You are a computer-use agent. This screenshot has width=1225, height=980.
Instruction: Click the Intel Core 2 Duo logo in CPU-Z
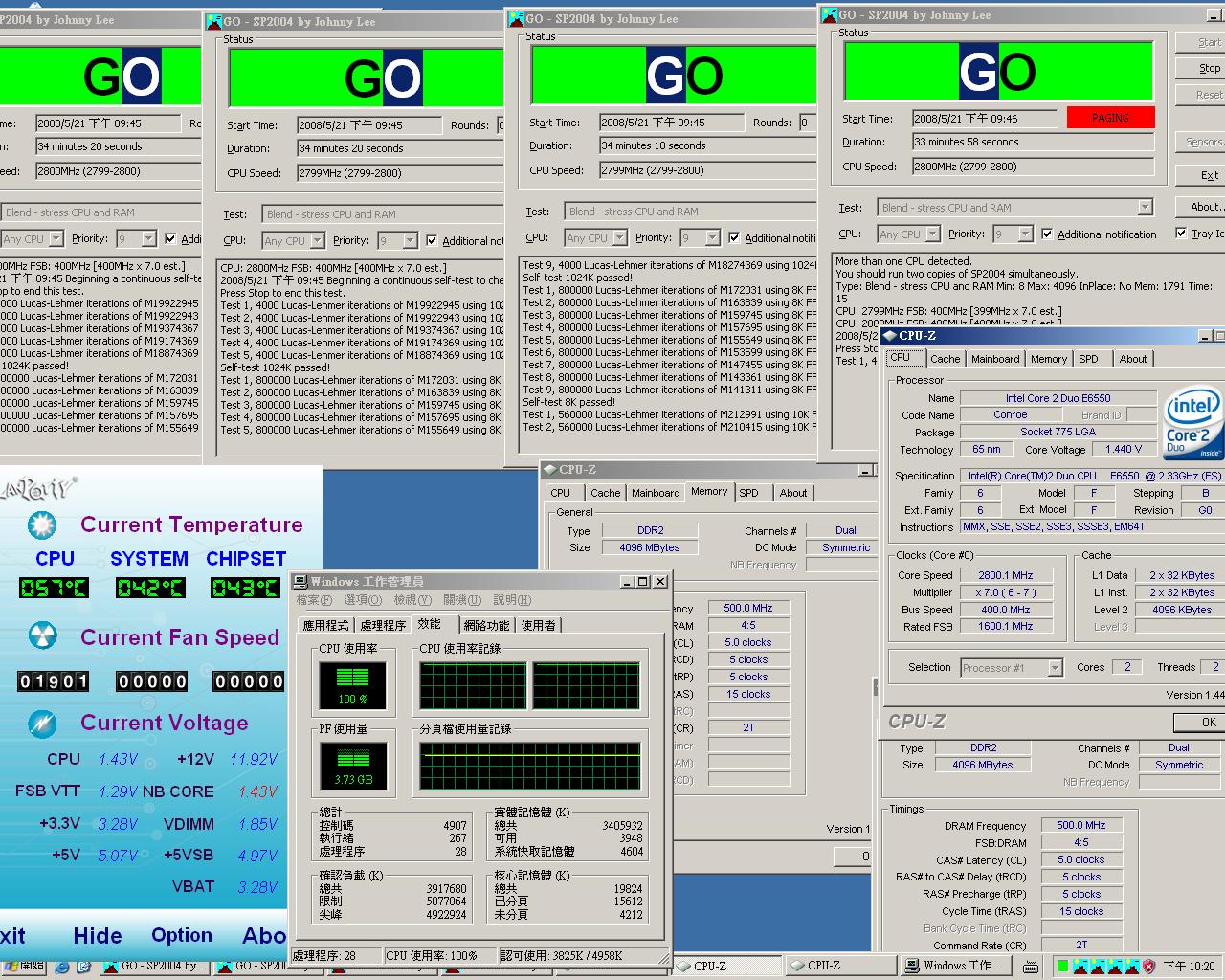click(x=1190, y=421)
